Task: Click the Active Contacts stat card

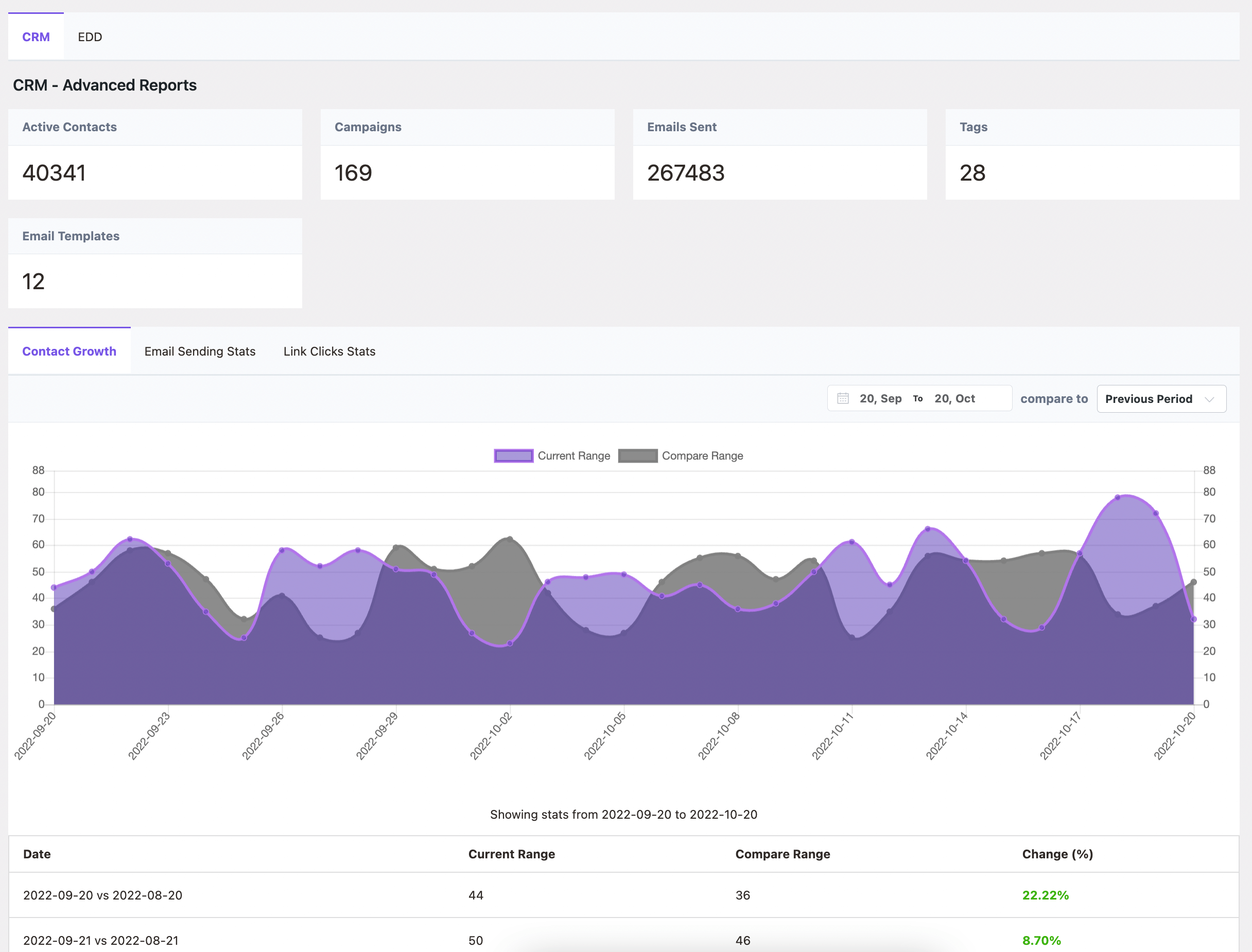Action: point(155,154)
